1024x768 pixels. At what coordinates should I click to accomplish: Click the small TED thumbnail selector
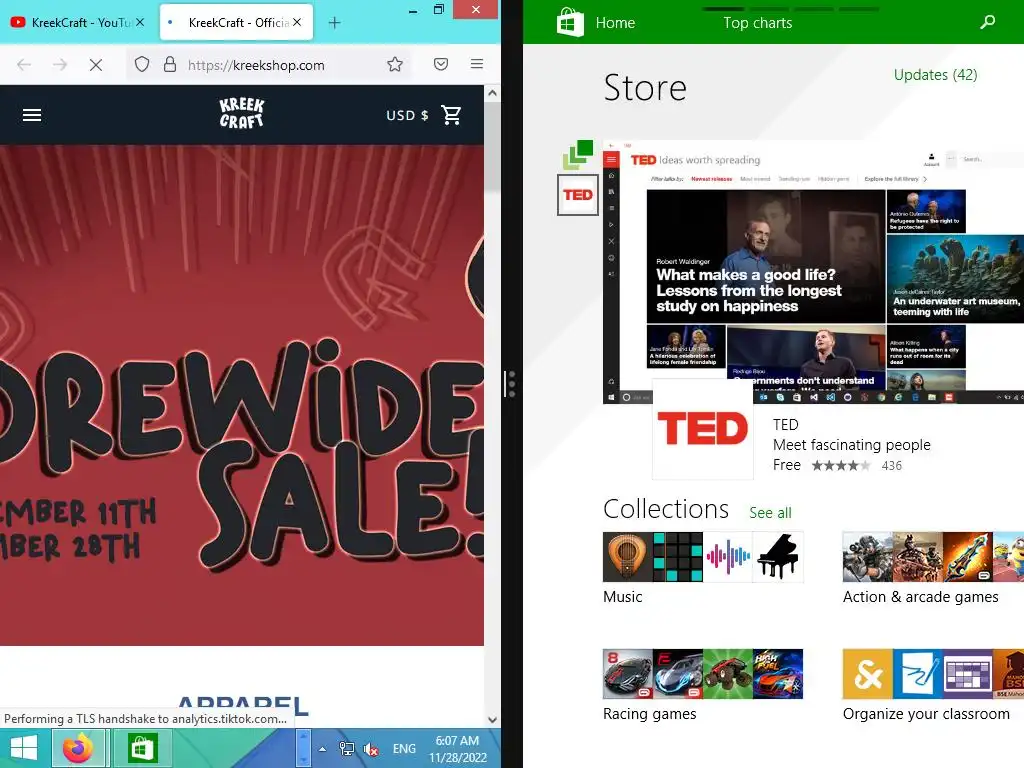click(578, 195)
